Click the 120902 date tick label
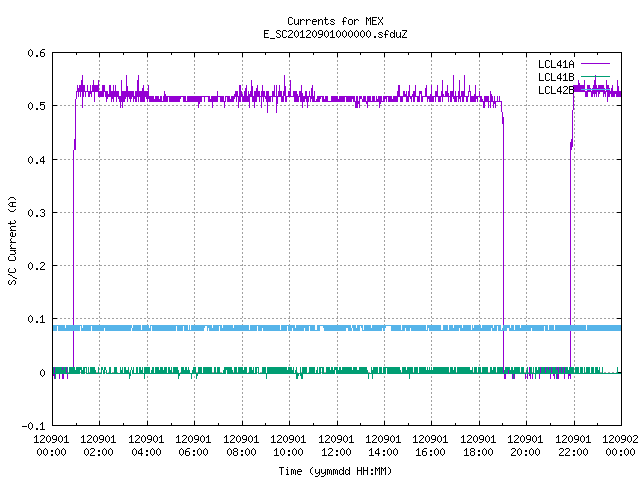The image size is (640, 480). coord(620,439)
